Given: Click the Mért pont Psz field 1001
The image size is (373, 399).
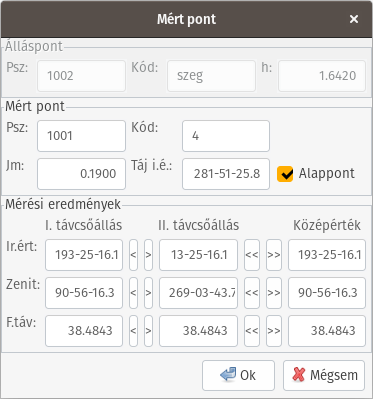Looking at the screenshot, I should click(81, 136).
